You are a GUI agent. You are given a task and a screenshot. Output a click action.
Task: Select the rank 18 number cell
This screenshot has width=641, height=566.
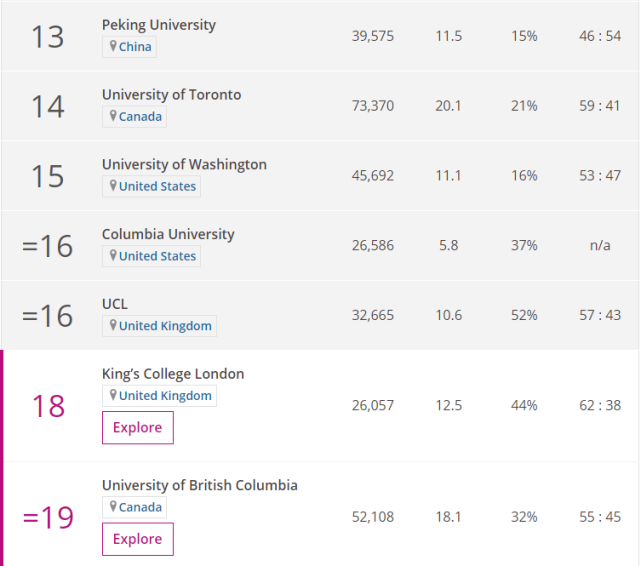pyautogui.click(x=48, y=406)
